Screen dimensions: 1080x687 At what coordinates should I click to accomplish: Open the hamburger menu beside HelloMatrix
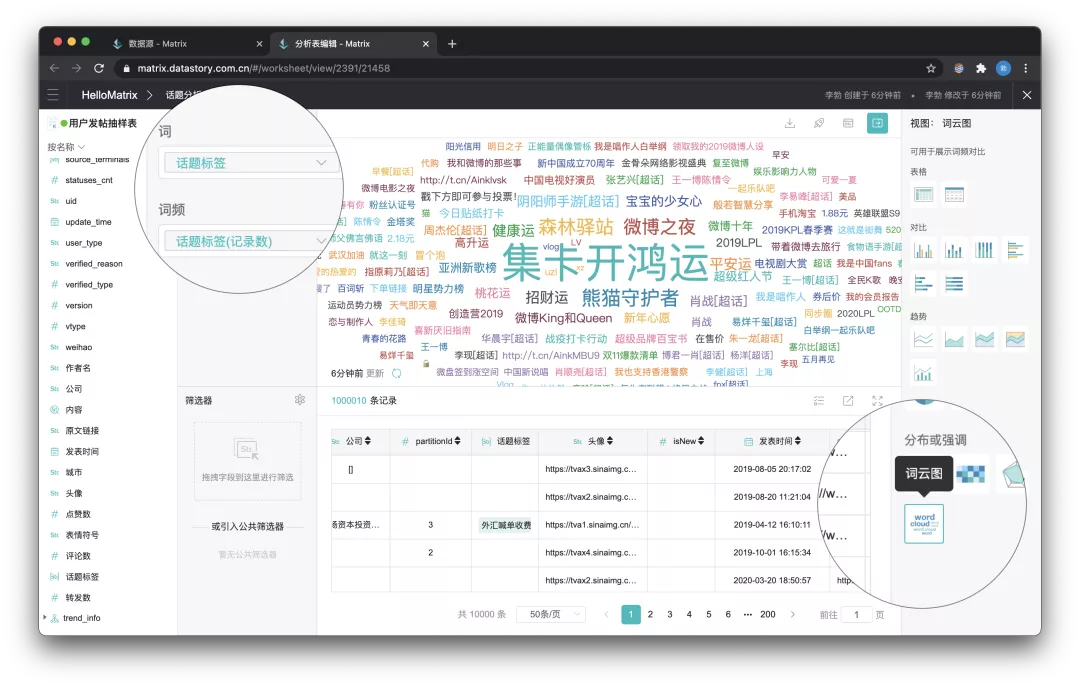coord(53,95)
